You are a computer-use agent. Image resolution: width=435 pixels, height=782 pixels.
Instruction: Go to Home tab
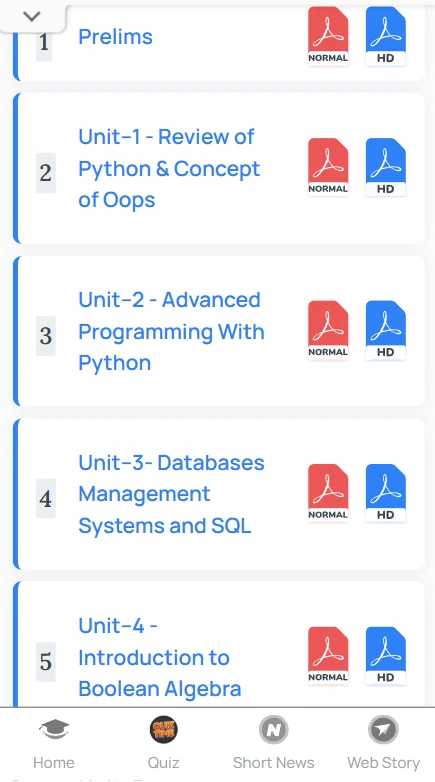click(x=54, y=743)
